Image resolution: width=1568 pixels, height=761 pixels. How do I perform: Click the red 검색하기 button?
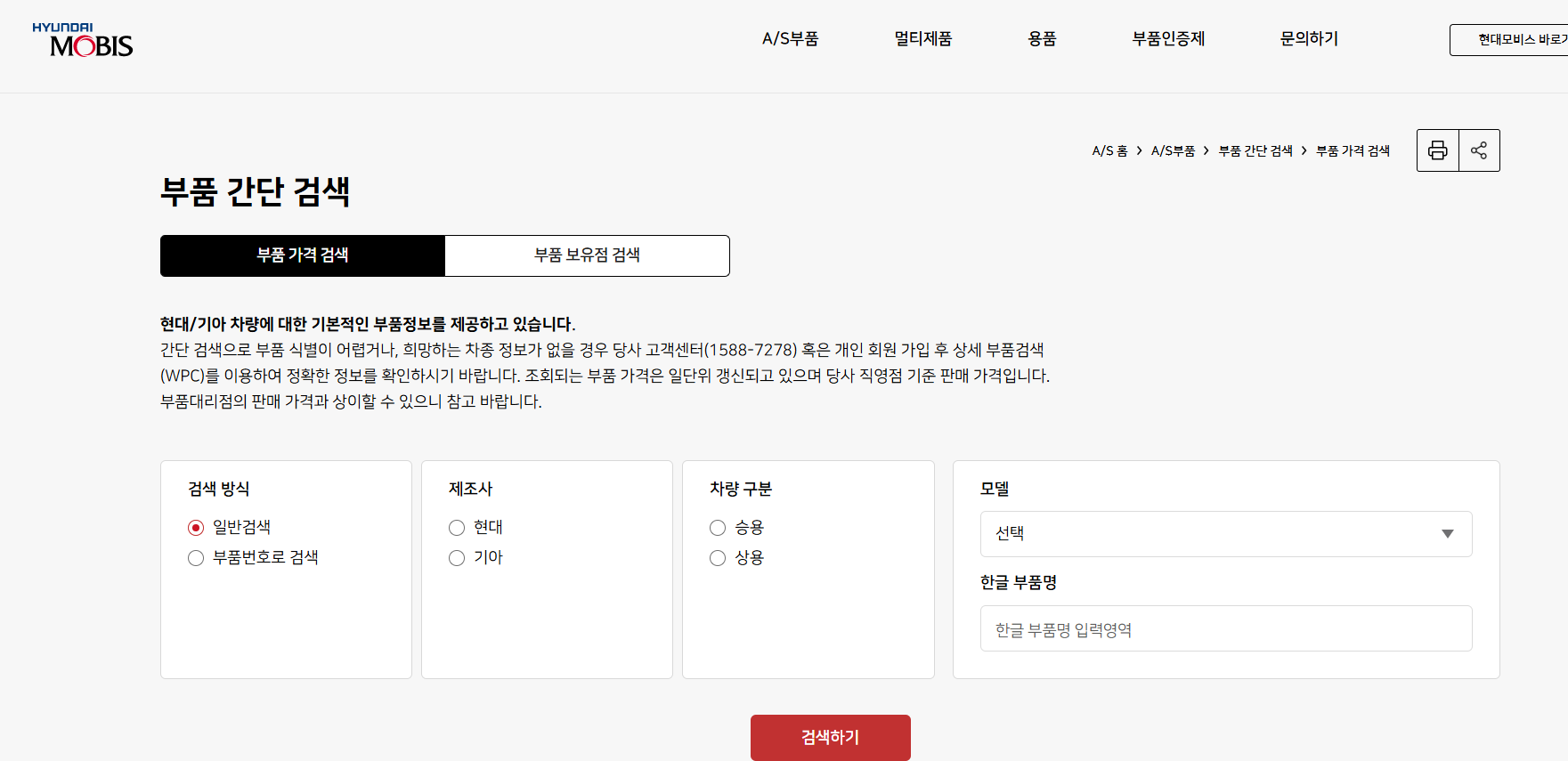pos(831,738)
